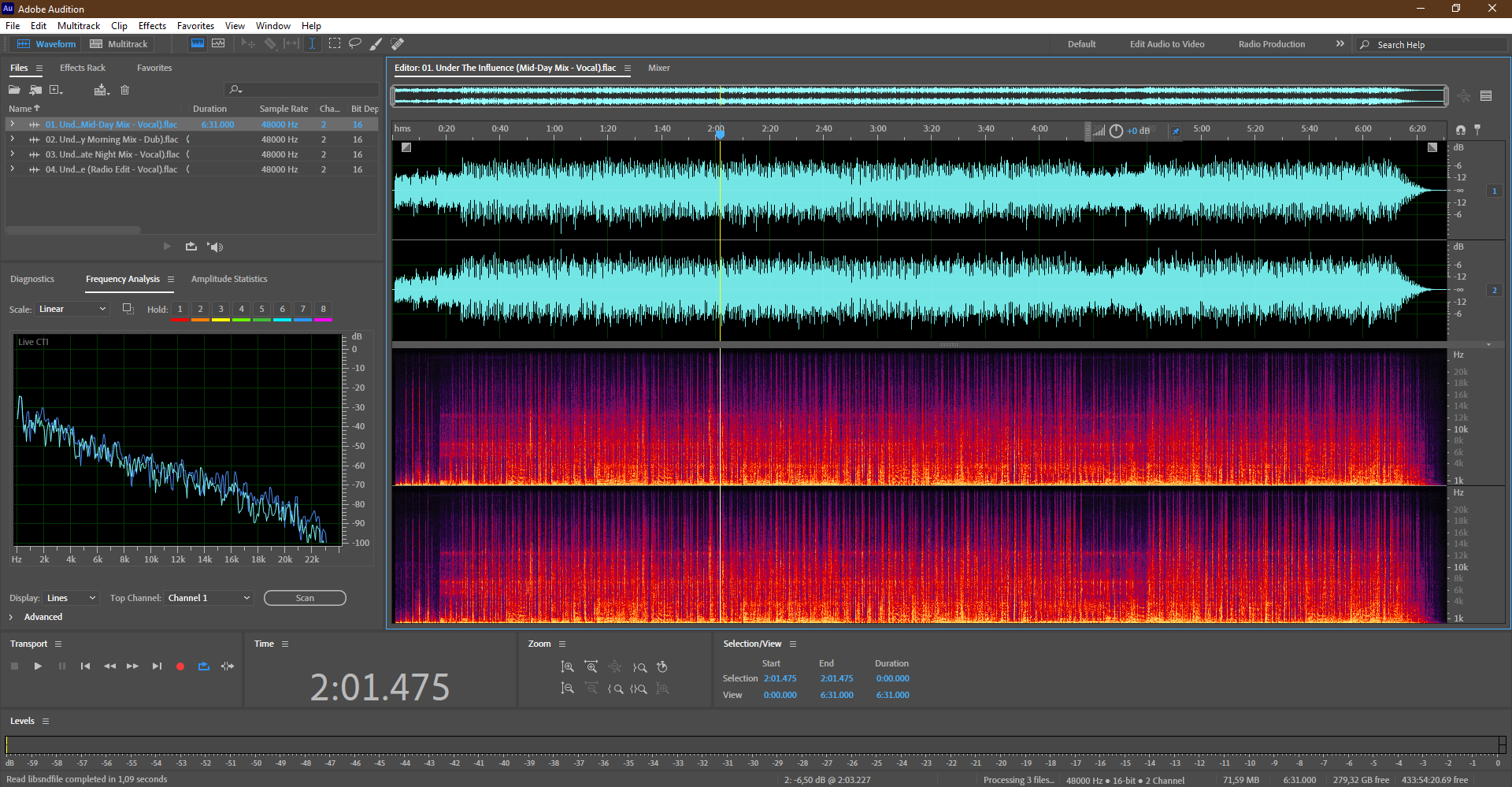Expand file 02 Morning Mix Dub row
The height and width of the screenshot is (787, 1512).
[x=12, y=139]
